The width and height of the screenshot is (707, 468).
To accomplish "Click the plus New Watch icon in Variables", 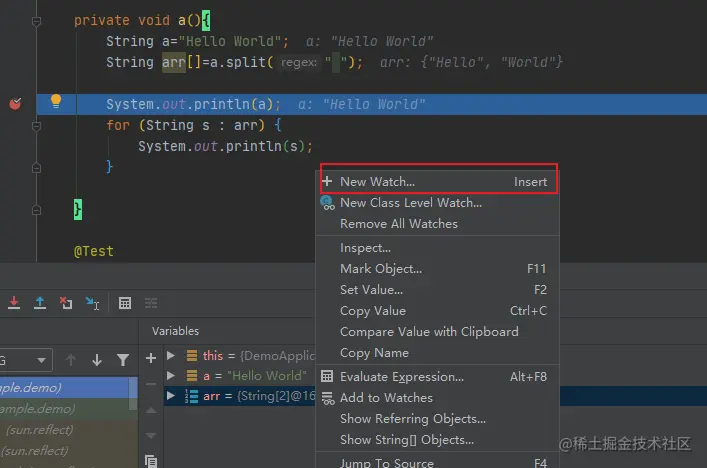I will (x=151, y=358).
